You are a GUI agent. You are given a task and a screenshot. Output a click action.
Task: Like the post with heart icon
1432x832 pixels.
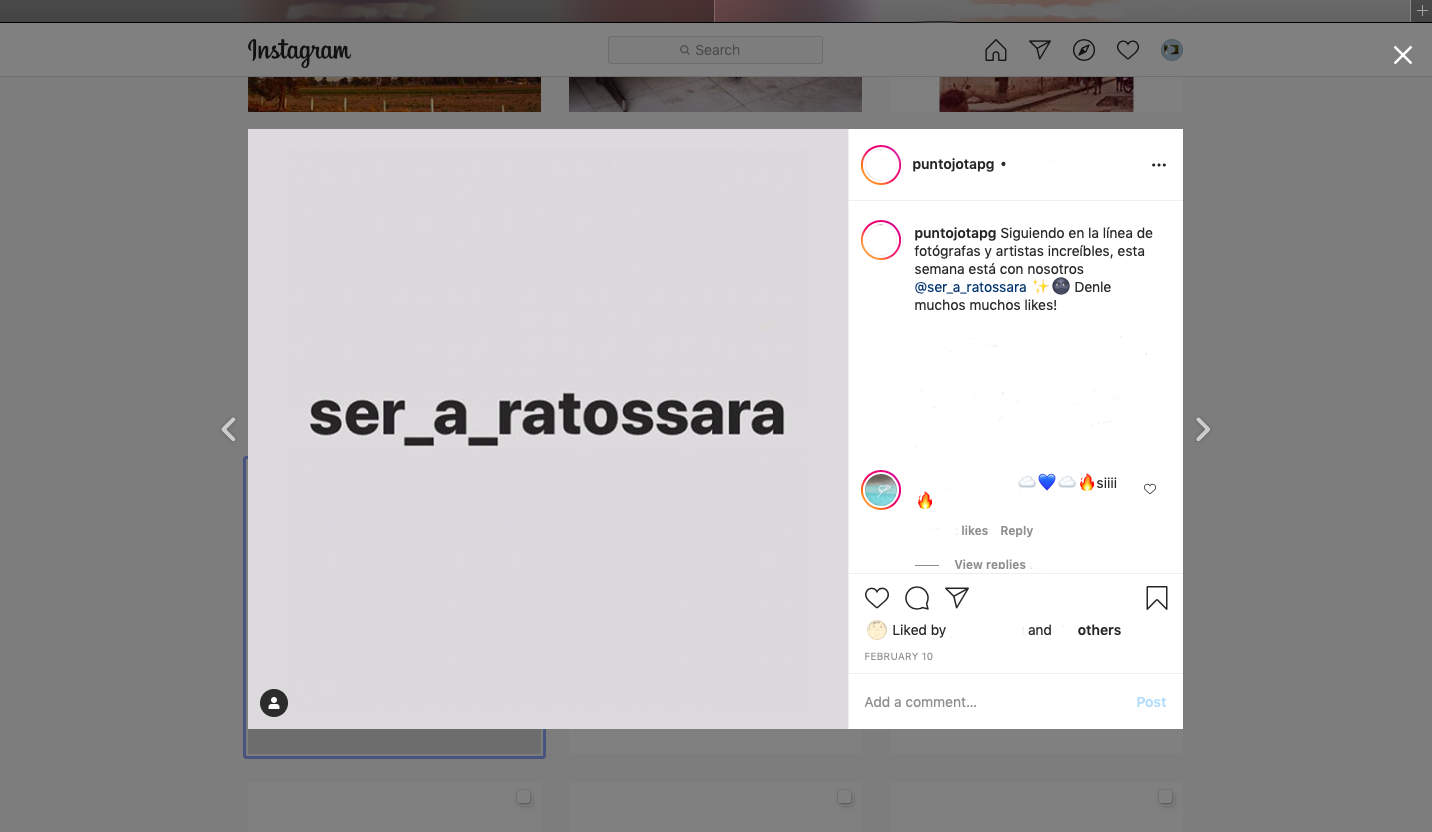click(877, 598)
